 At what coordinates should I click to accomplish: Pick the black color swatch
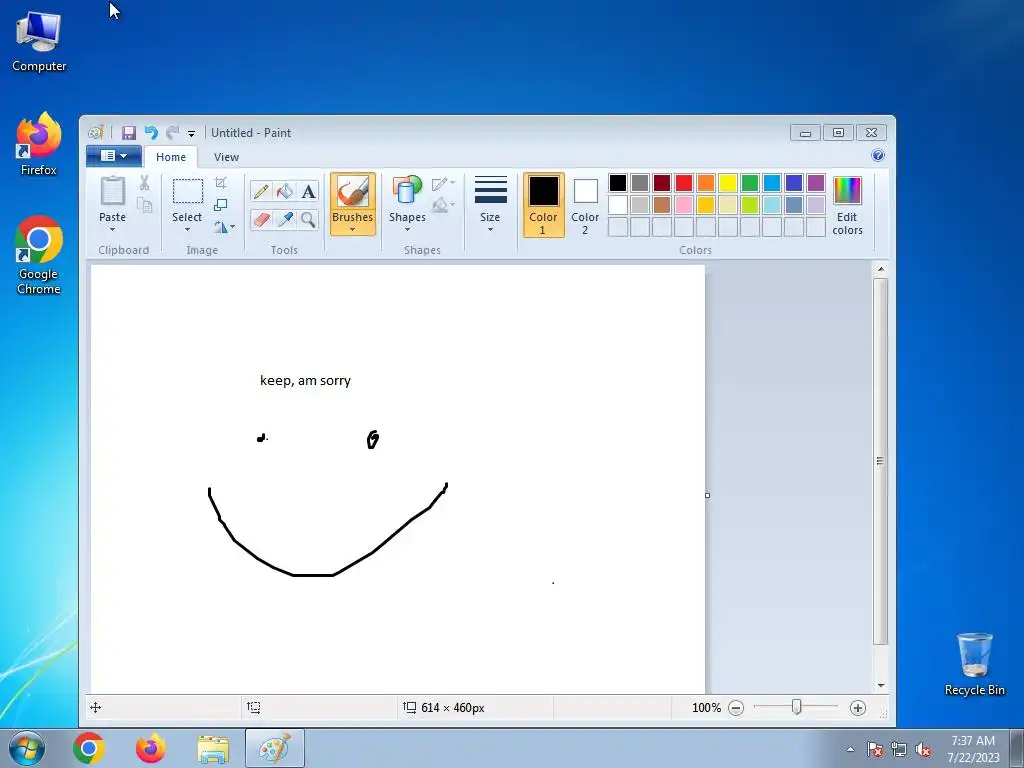(x=618, y=183)
